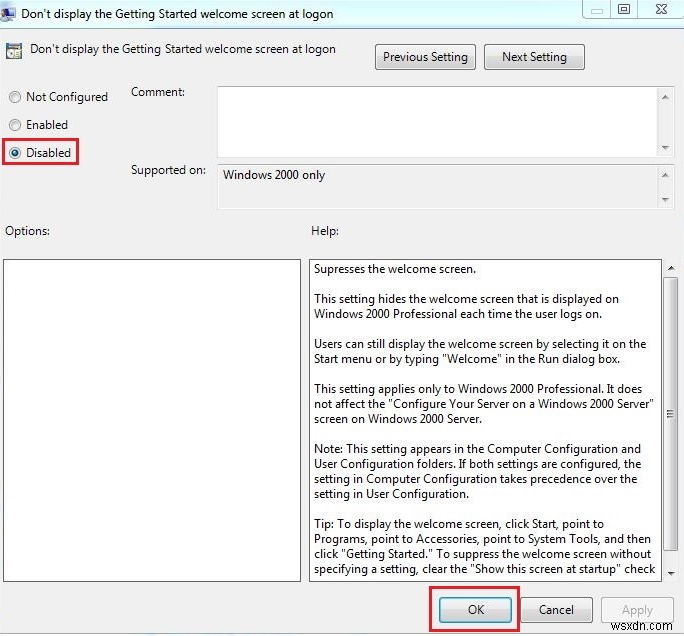
Task: Click the policy setting icon beside the heading
Action: point(14,51)
